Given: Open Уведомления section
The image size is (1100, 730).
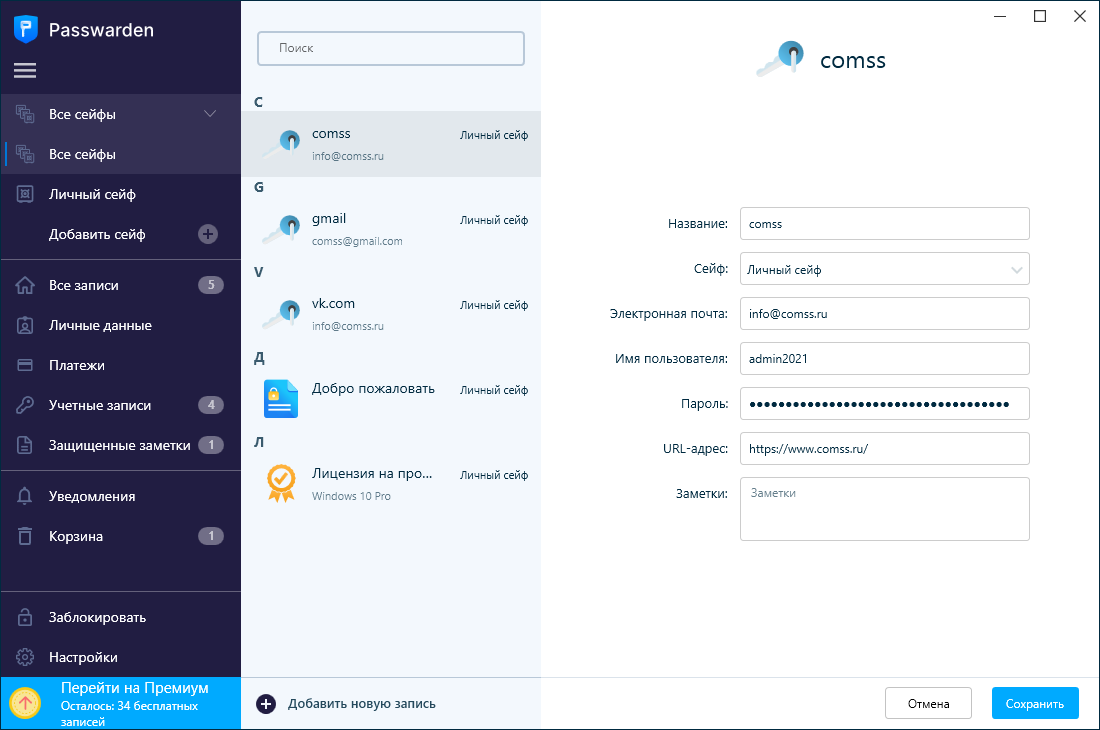Looking at the screenshot, I should tap(121, 496).
